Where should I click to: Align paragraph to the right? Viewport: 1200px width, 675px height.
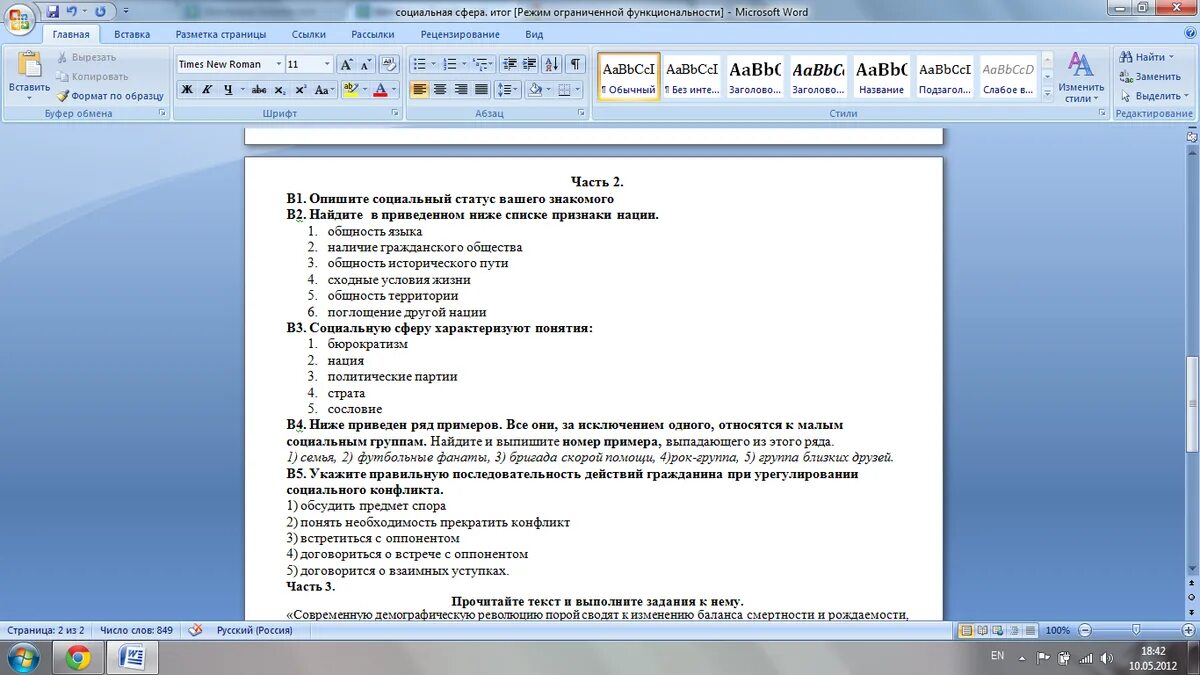(460, 90)
